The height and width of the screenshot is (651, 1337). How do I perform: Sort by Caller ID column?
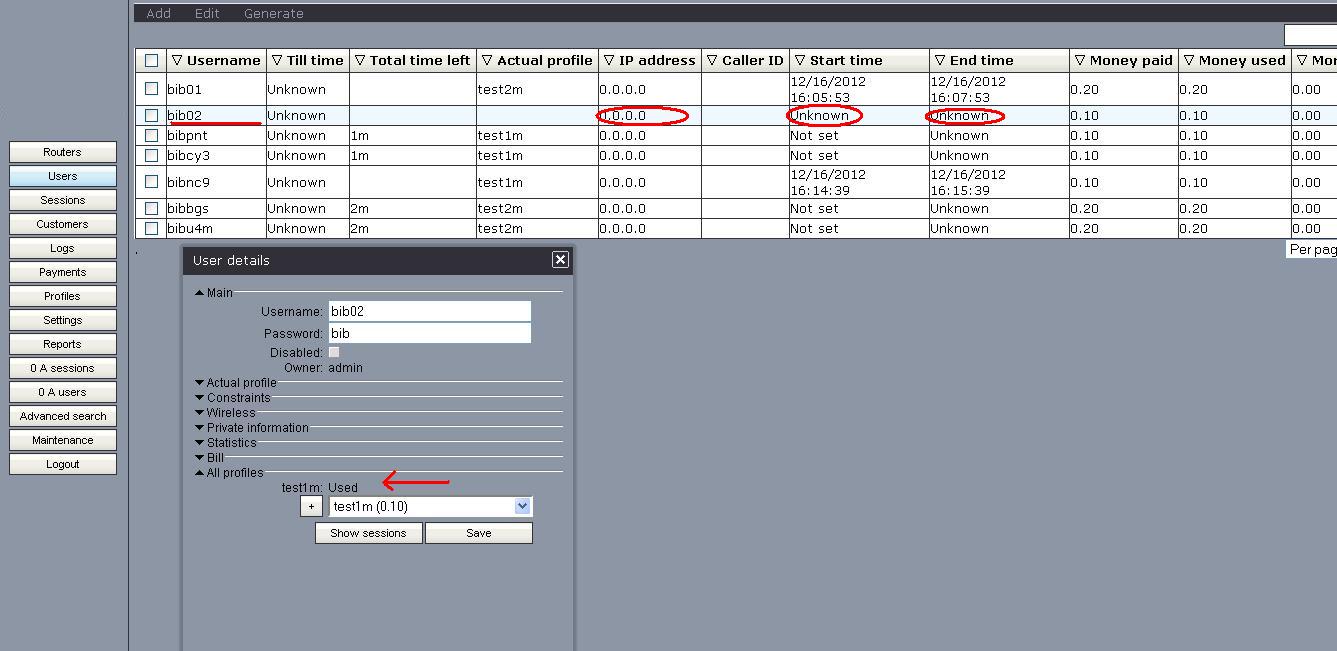tap(745, 60)
